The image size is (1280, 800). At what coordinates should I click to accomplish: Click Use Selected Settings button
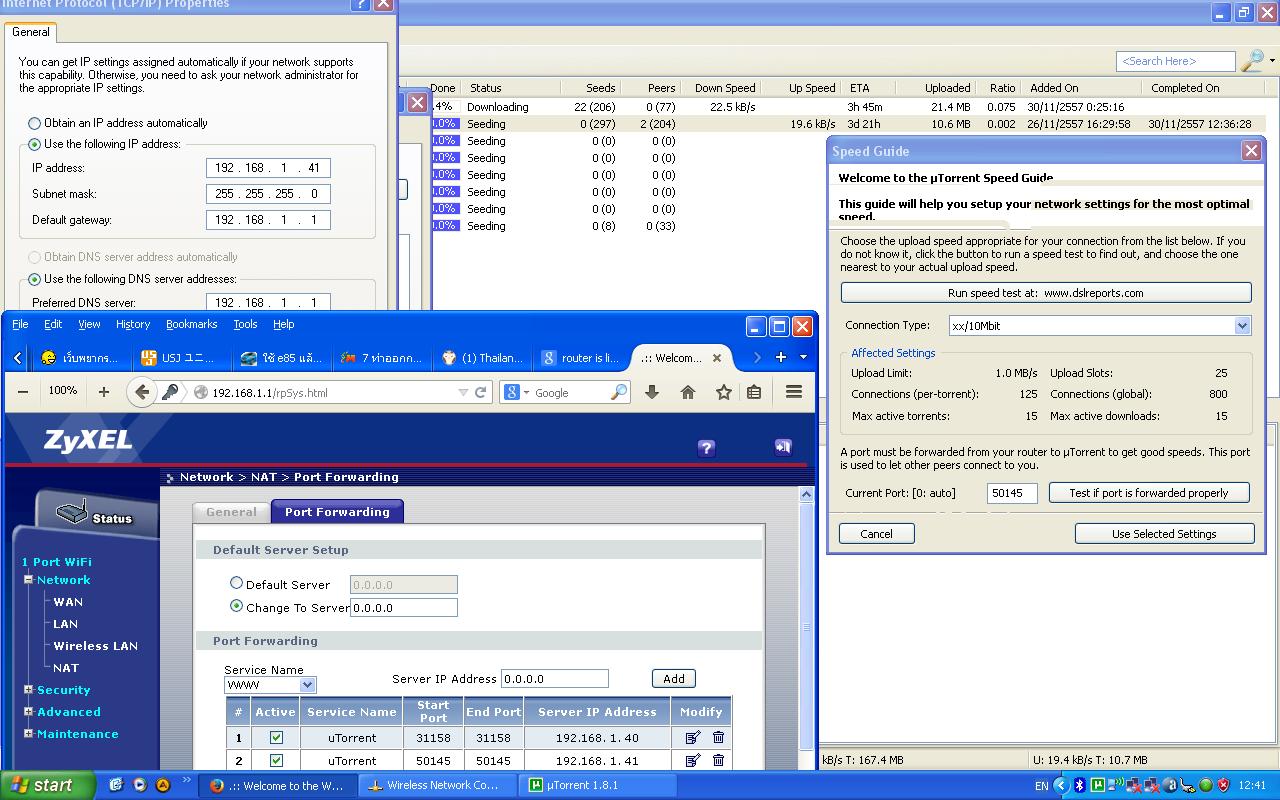click(1164, 534)
